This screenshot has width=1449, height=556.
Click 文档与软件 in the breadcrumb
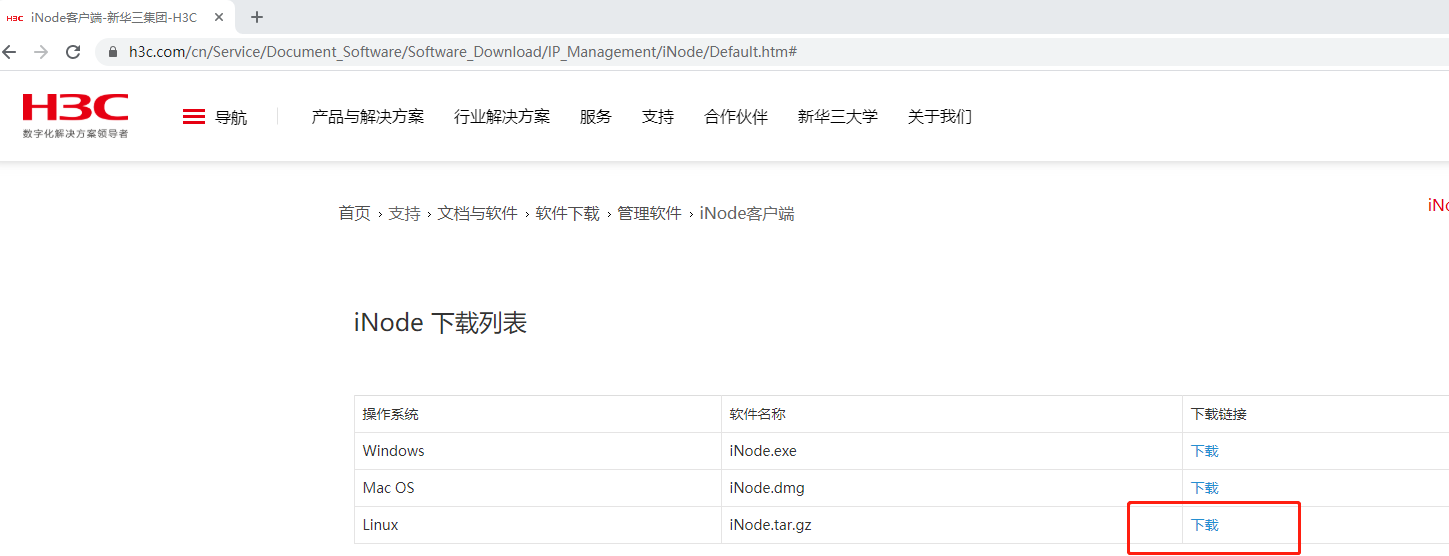tap(478, 213)
